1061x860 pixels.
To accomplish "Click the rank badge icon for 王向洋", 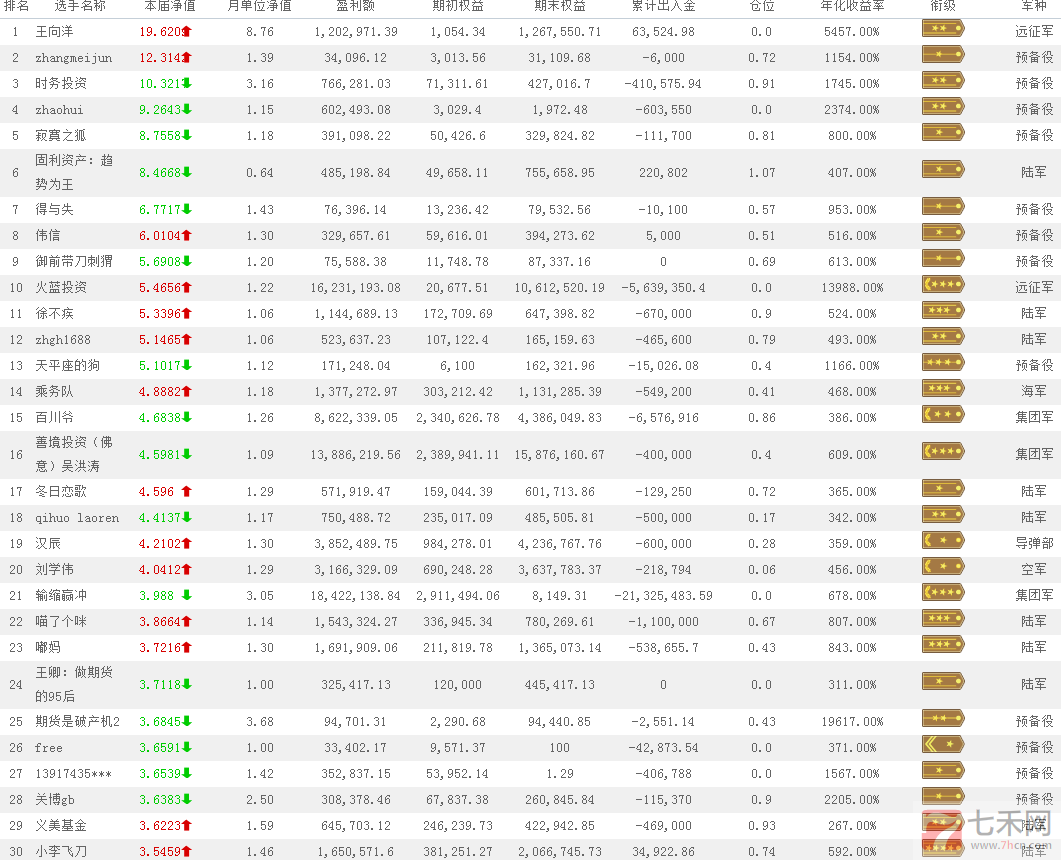I will [943, 29].
